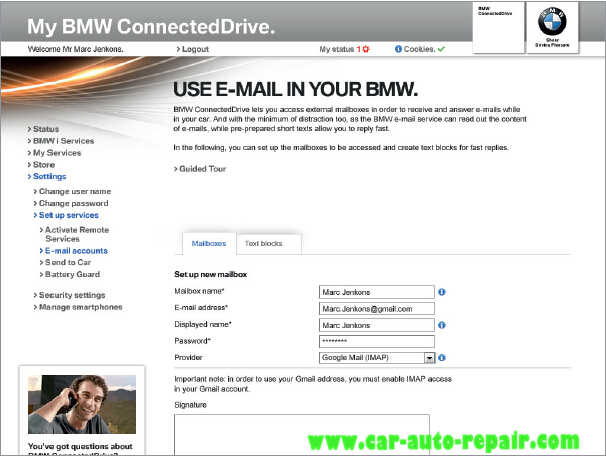
Task: Click the Displayed name input field
Action: click(377, 325)
